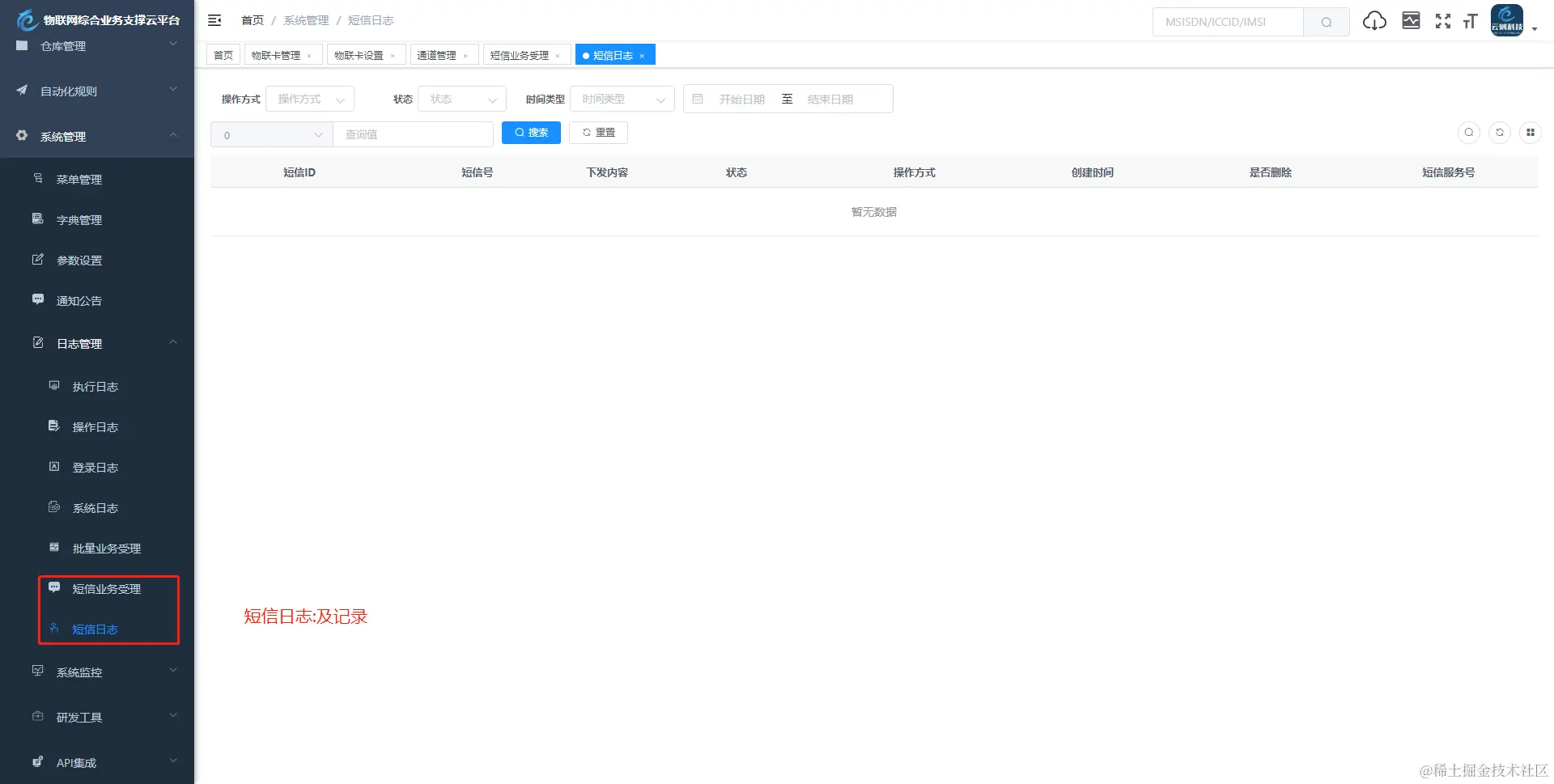Viewport: 1554px width, 784px height.
Task: Click the 创建时间 column header
Action: pos(1093,172)
